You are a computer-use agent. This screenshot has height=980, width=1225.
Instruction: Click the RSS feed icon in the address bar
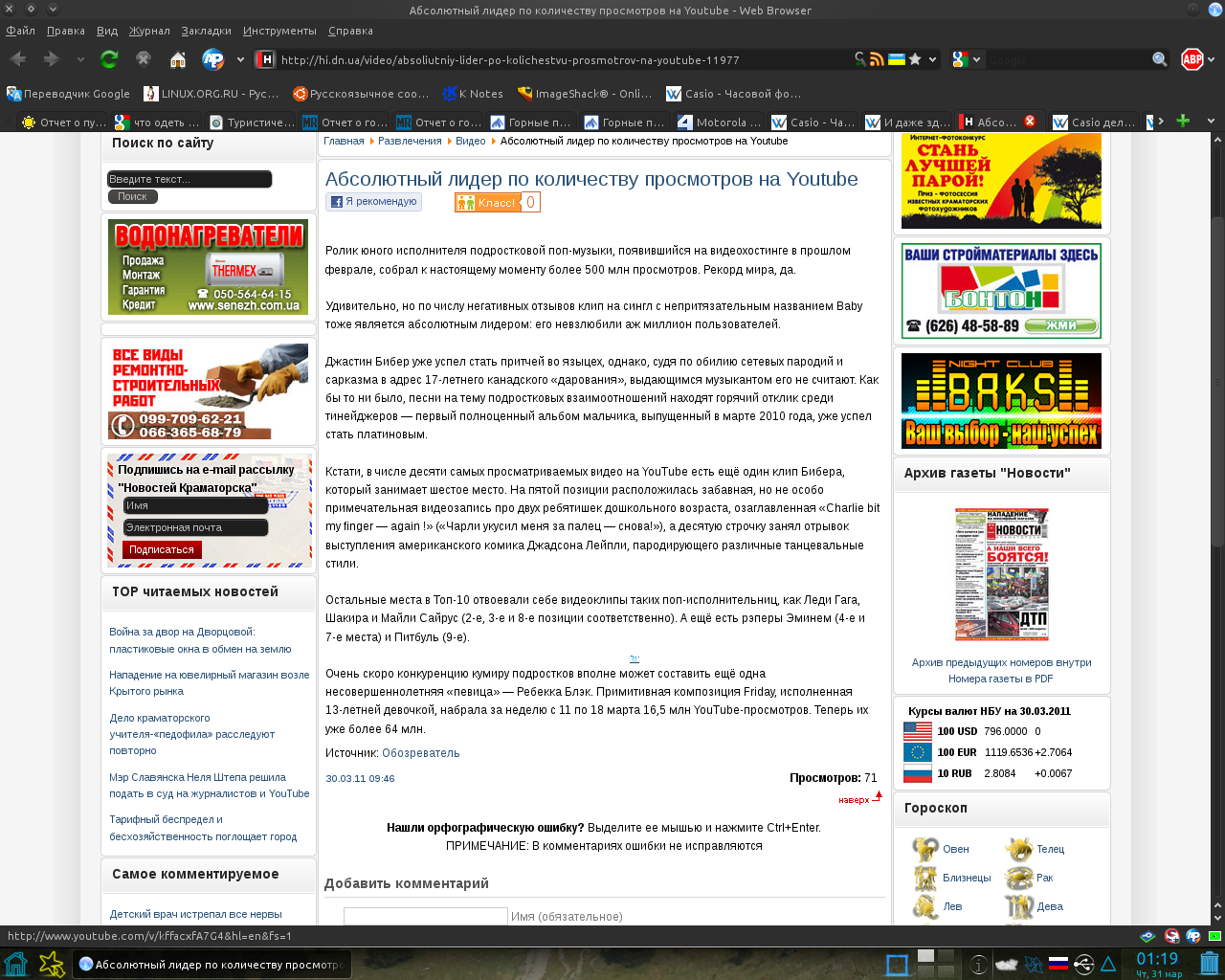click(x=877, y=59)
